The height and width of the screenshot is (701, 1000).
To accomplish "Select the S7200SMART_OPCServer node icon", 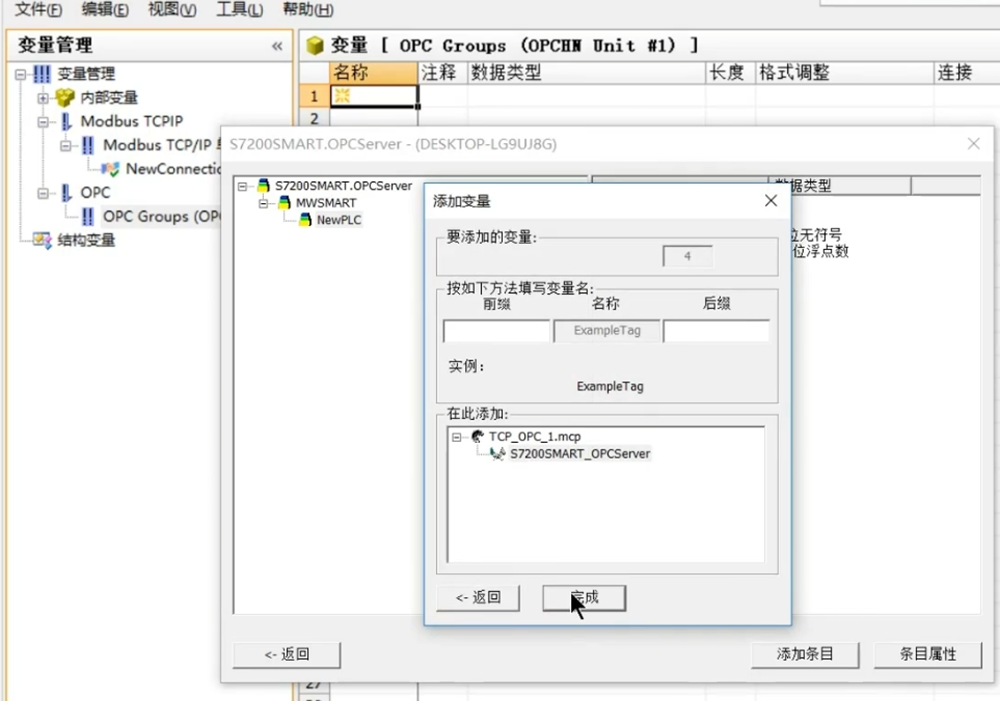I will (x=497, y=454).
